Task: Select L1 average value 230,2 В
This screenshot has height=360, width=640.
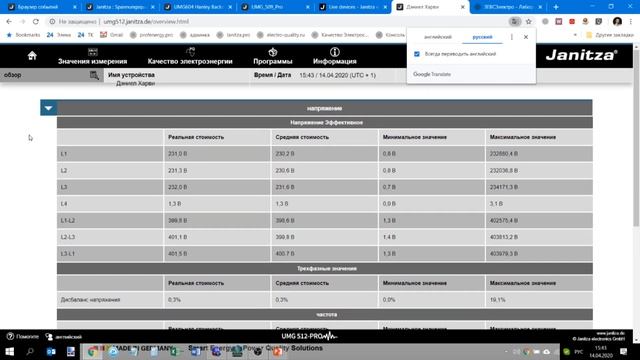Action: pyautogui.click(x=285, y=154)
